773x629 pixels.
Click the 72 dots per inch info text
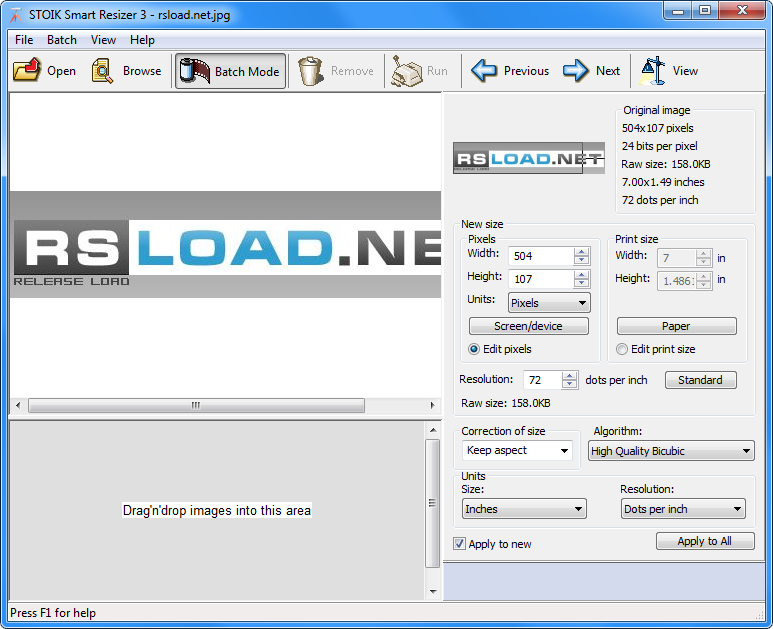660,200
